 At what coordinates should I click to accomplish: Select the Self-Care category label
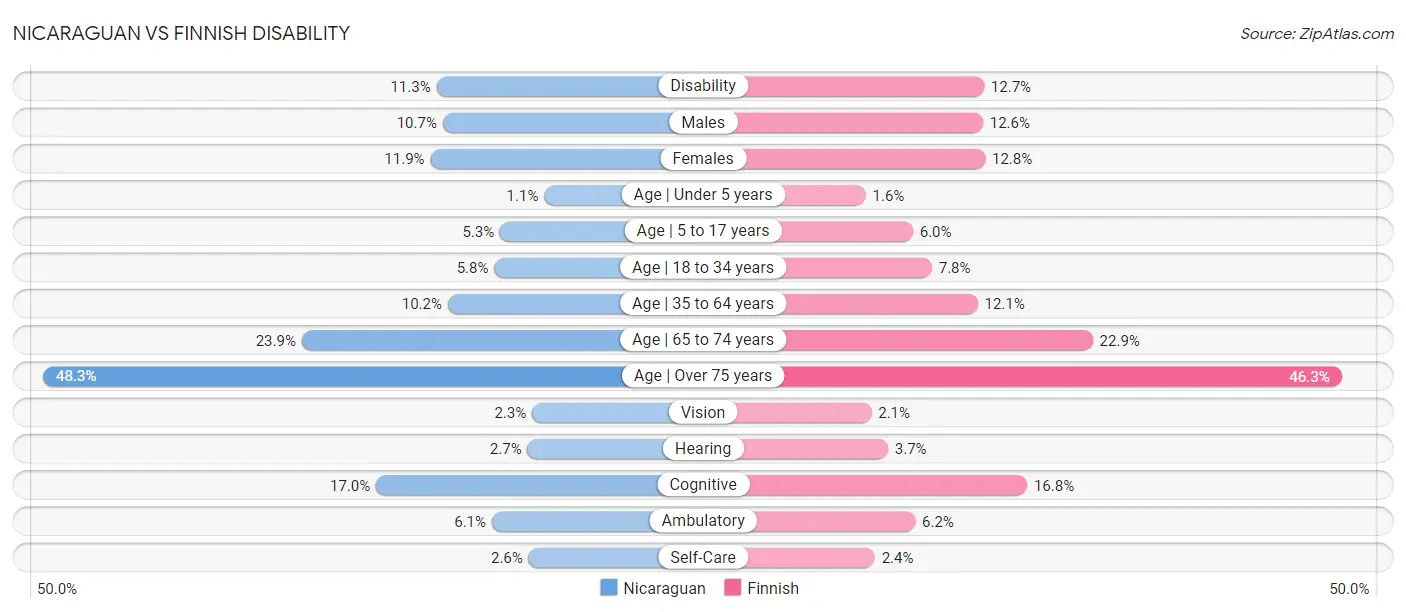703,557
